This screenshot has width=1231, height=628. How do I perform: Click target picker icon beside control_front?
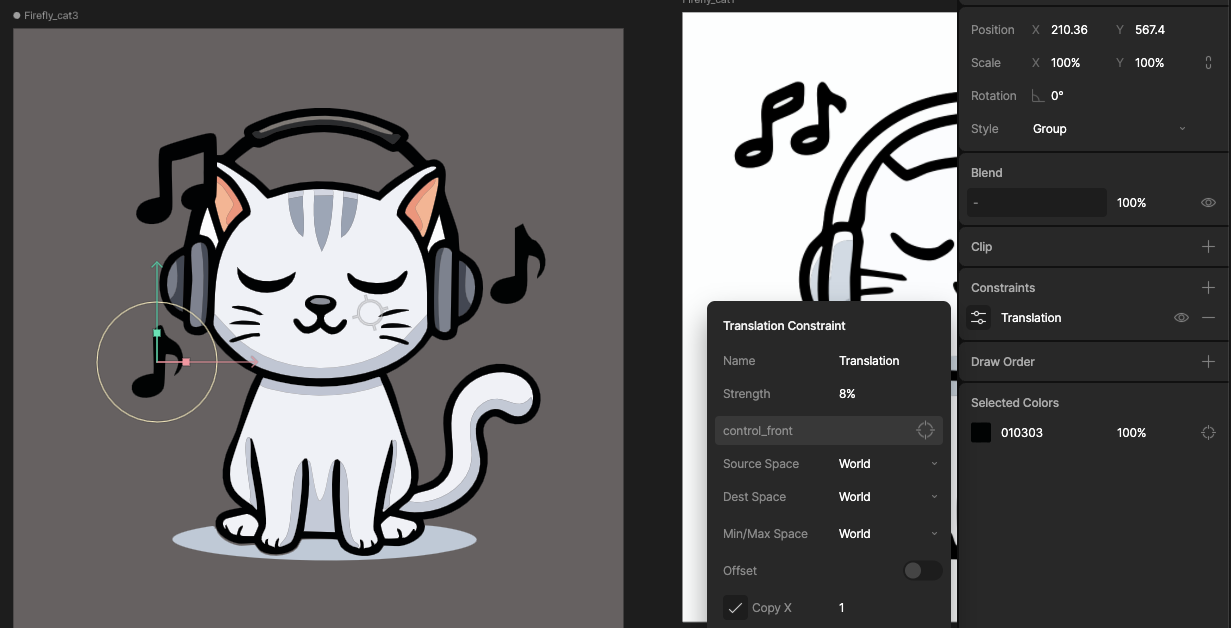926,431
